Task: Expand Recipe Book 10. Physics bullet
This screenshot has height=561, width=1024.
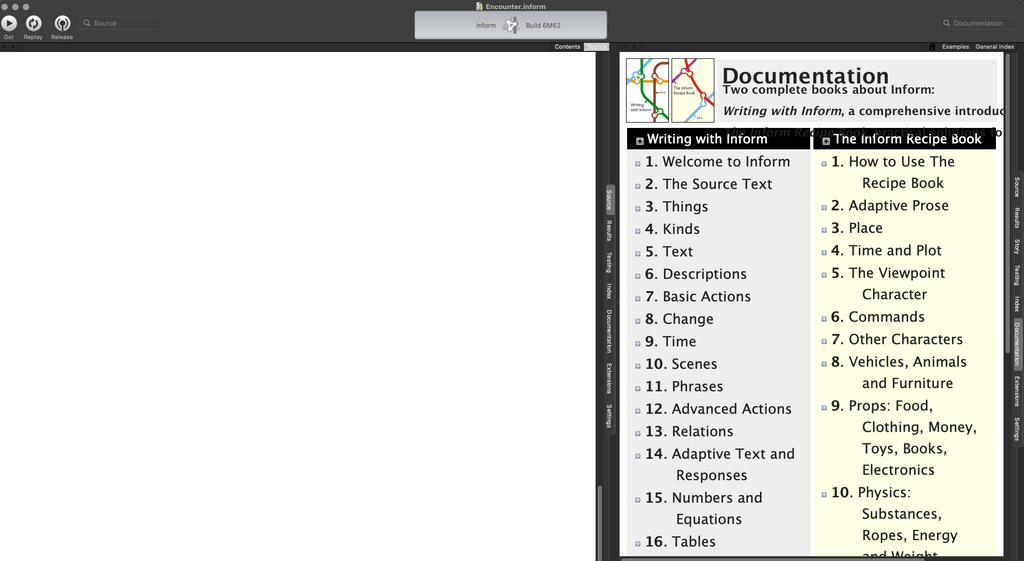Action: [824, 495]
